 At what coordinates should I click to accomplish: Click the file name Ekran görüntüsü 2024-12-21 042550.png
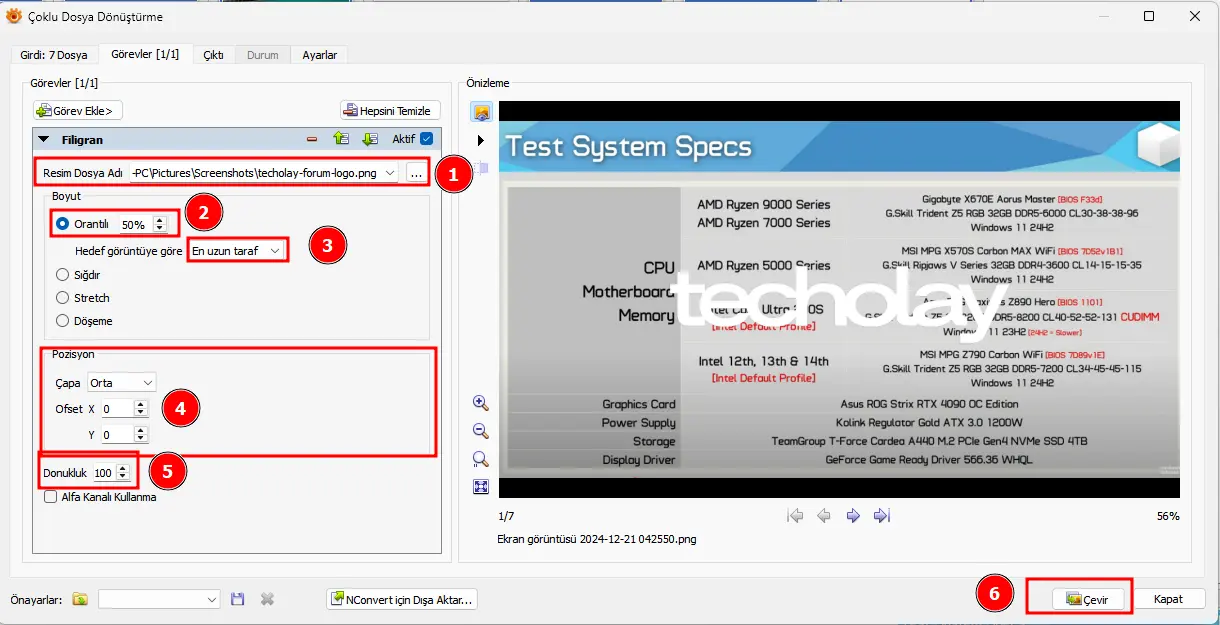pyautogui.click(x=597, y=539)
